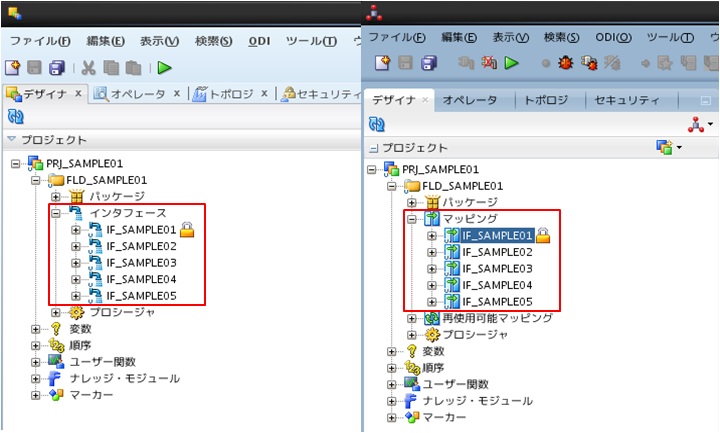The height and width of the screenshot is (433, 720).
Task: Click Save icon in left window toolbar
Action: [34, 67]
